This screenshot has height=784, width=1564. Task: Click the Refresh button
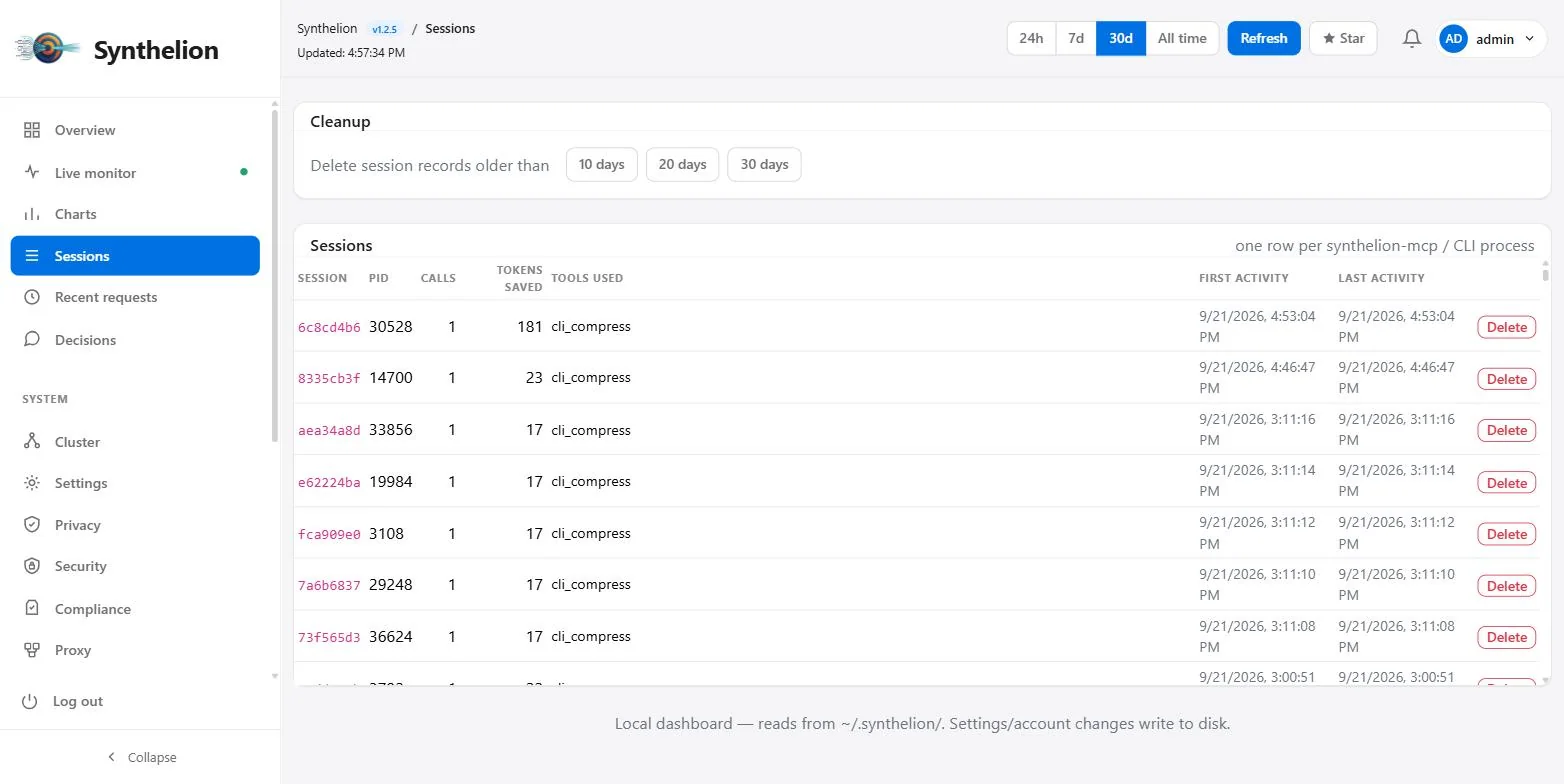click(x=1264, y=38)
